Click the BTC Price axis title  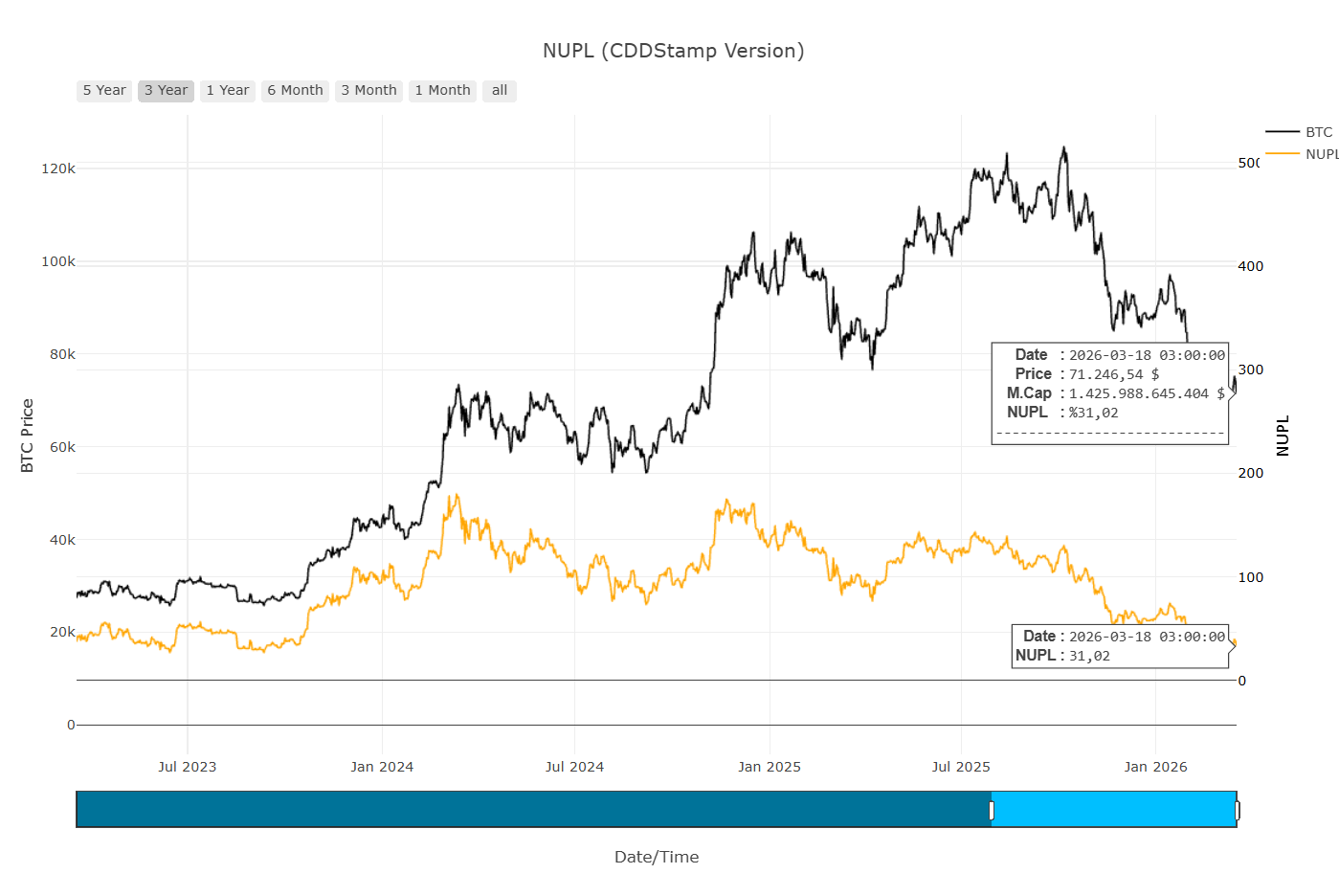pos(27,436)
